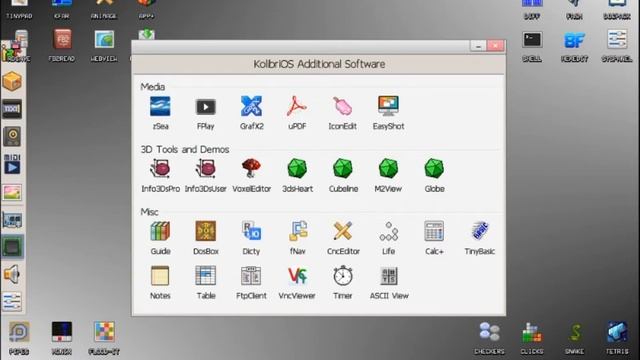
Task: Launch the CHECKERS game icon
Action: point(489,332)
